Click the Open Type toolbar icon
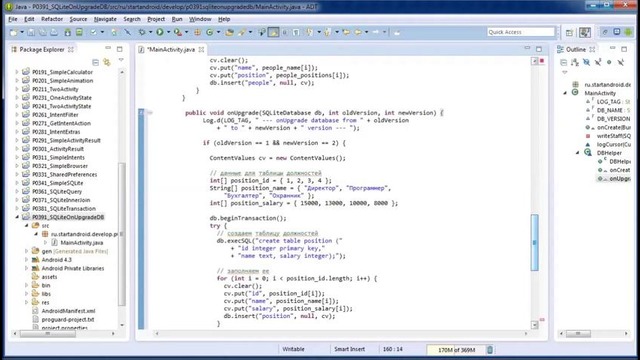The width and height of the screenshot is (640, 360). pyautogui.click(x=229, y=32)
